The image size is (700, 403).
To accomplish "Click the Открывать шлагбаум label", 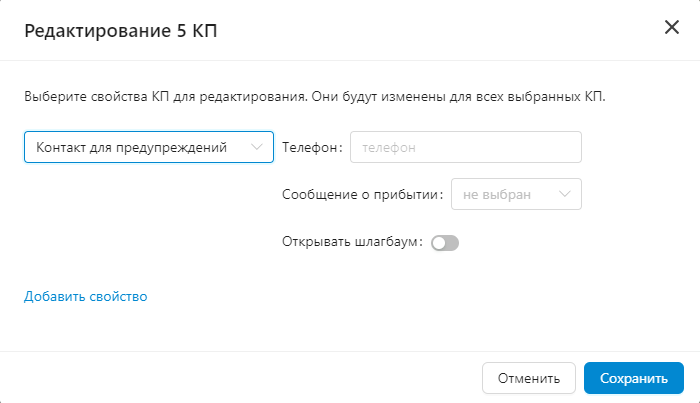I will [353, 242].
